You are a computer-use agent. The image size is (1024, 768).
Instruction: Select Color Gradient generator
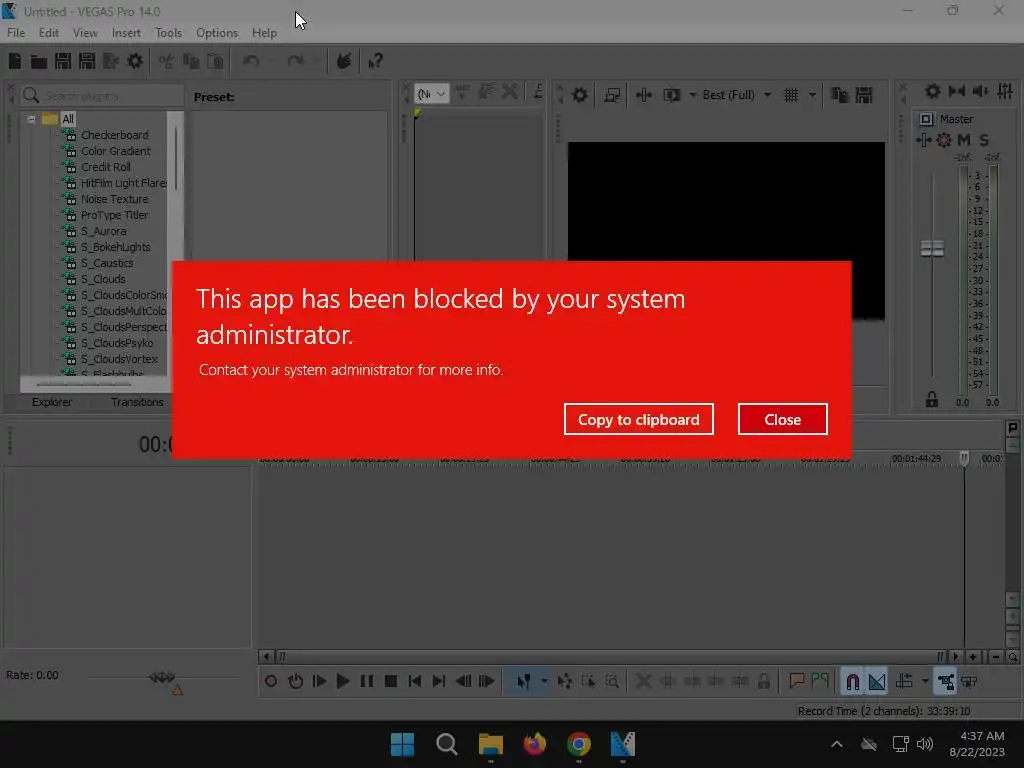[x=116, y=151]
